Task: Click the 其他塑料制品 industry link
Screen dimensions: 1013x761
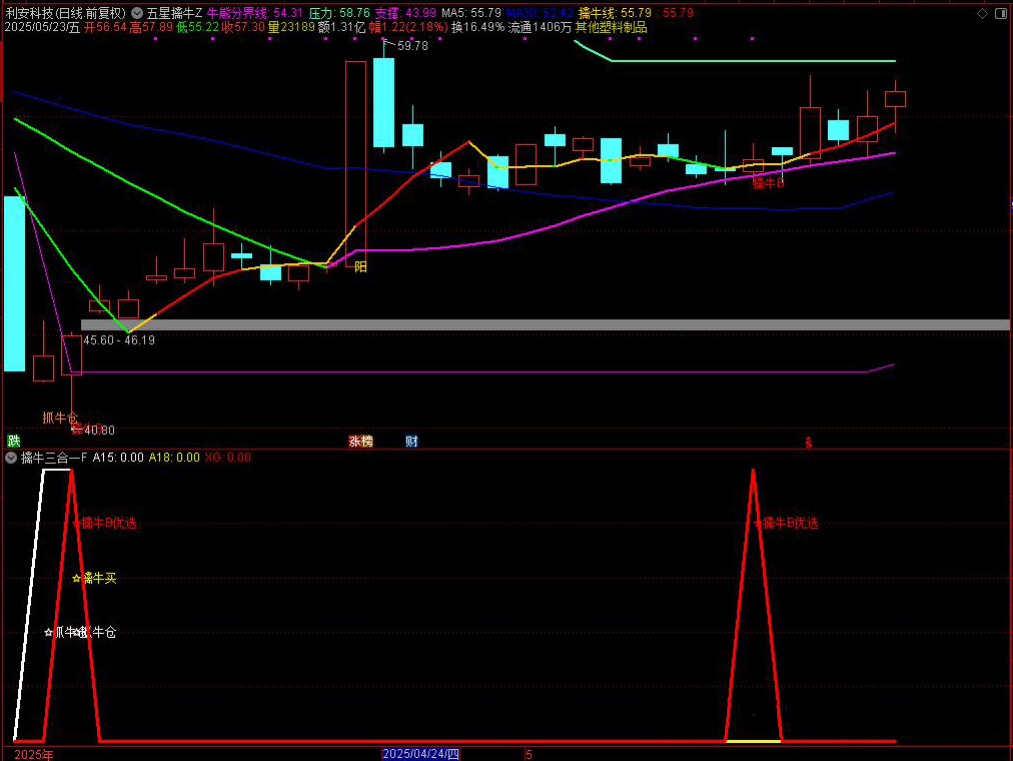Action: click(x=610, y=28)
